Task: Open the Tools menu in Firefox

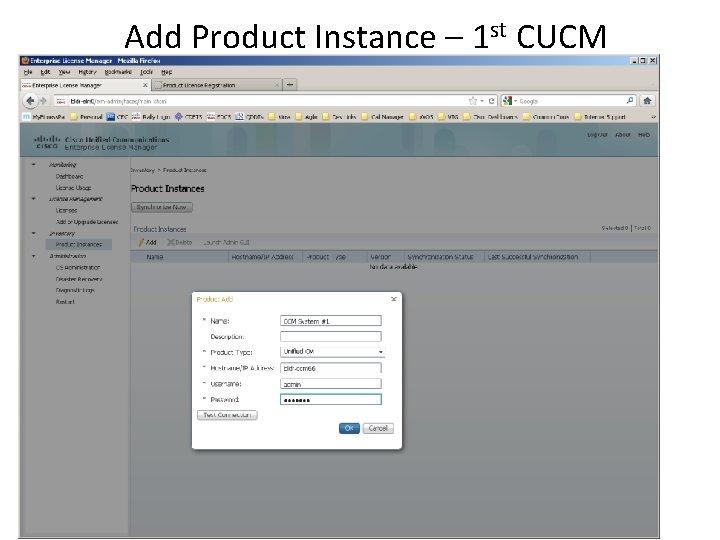Action: pyautogui.click(x=146, y=72)
